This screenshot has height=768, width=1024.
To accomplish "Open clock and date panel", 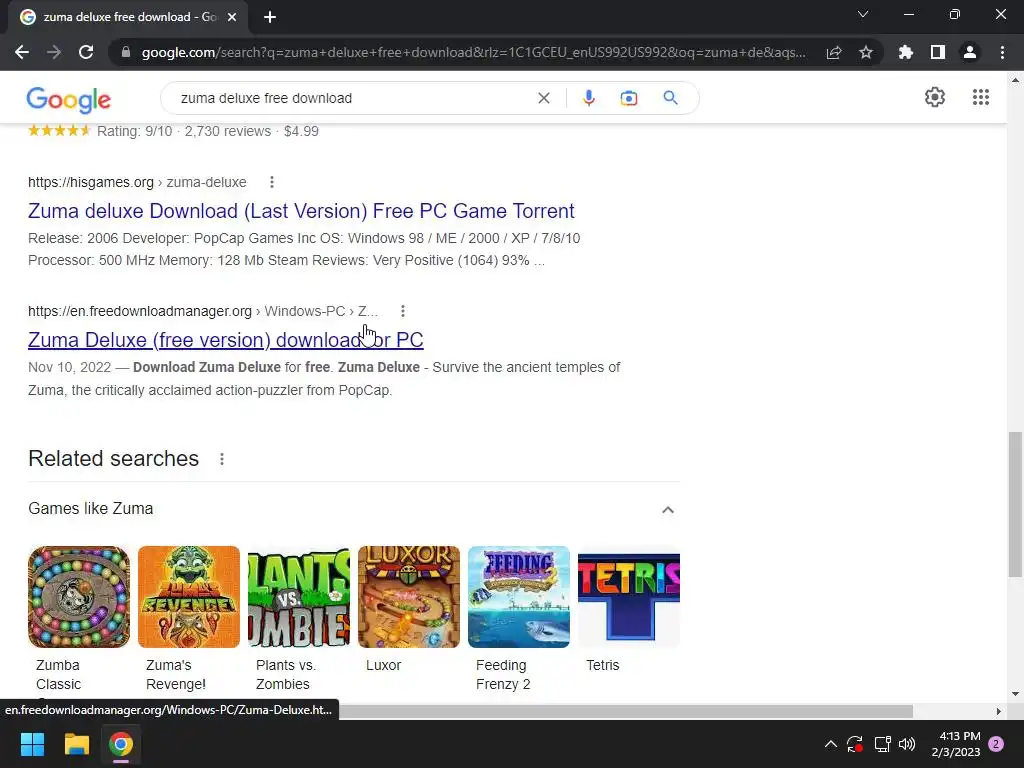I will coord(956,744).
